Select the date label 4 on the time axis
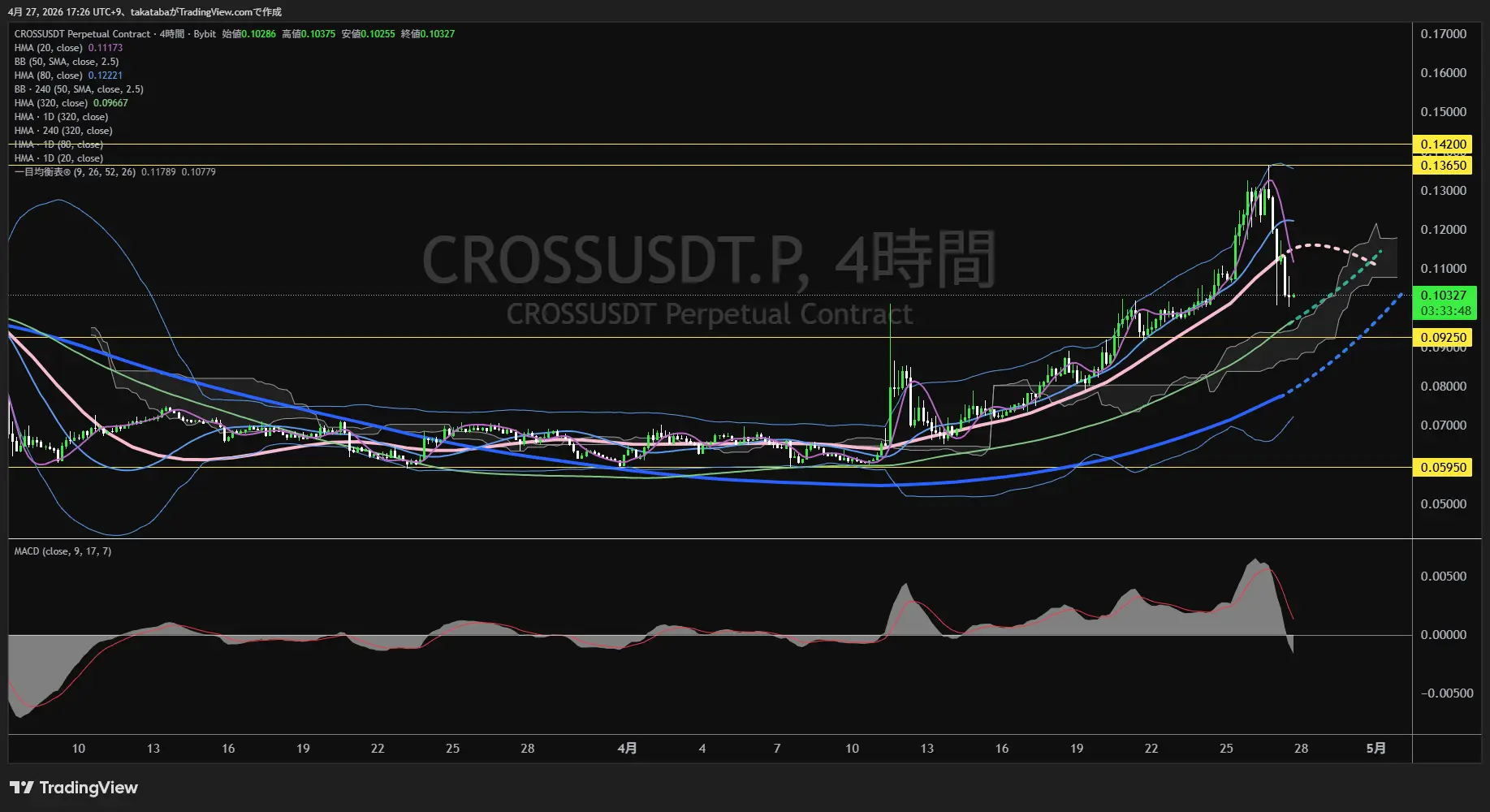 click(x=702, y=749)
